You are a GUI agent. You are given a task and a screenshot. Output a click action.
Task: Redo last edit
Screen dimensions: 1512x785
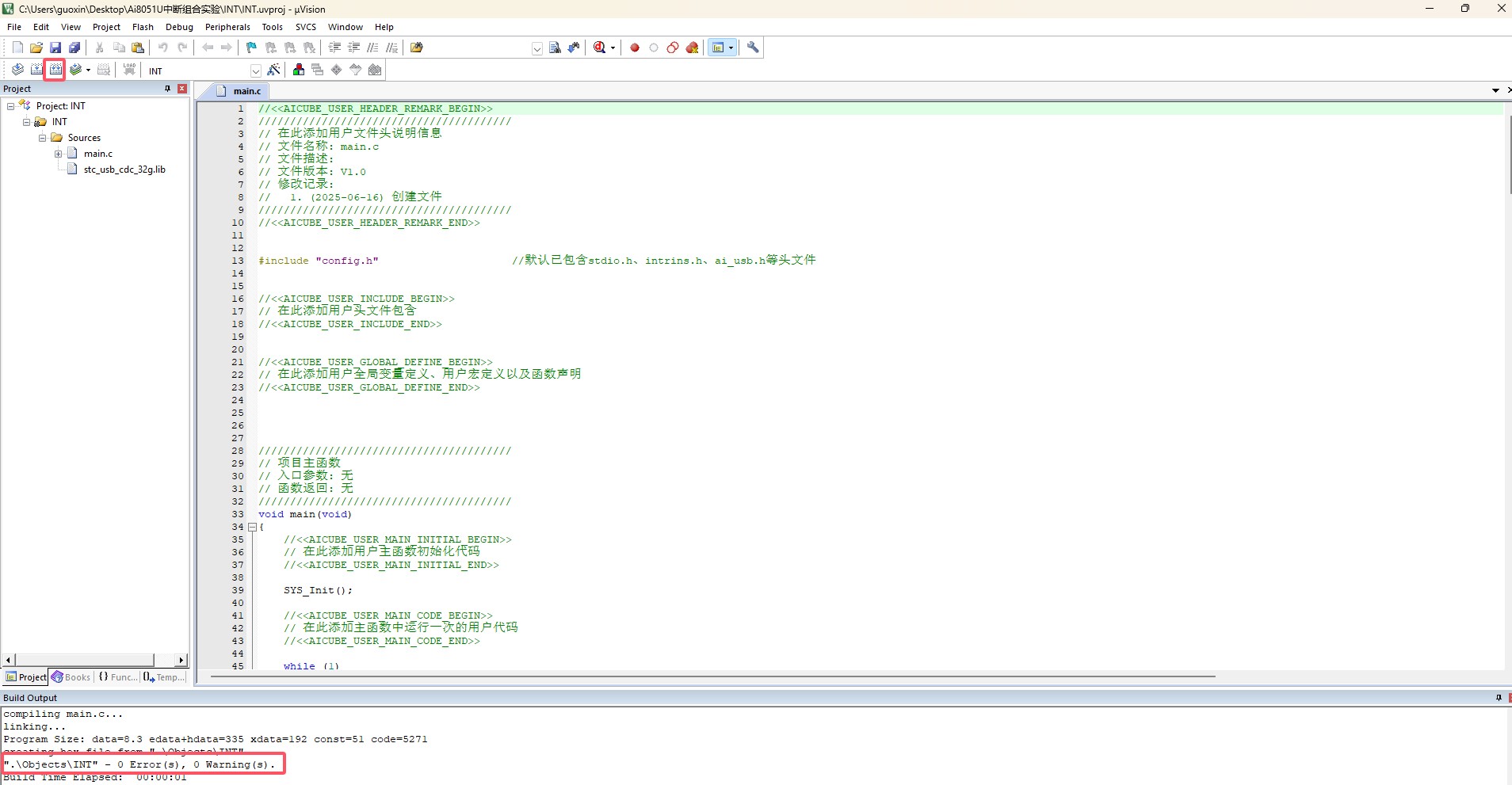click(182, 48)
